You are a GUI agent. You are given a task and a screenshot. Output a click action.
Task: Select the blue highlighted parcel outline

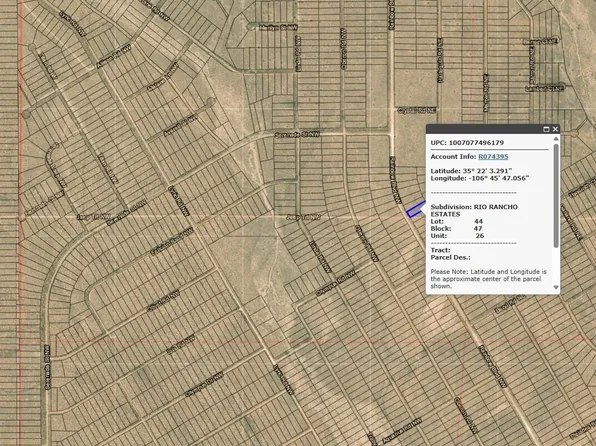coord(415,210)
